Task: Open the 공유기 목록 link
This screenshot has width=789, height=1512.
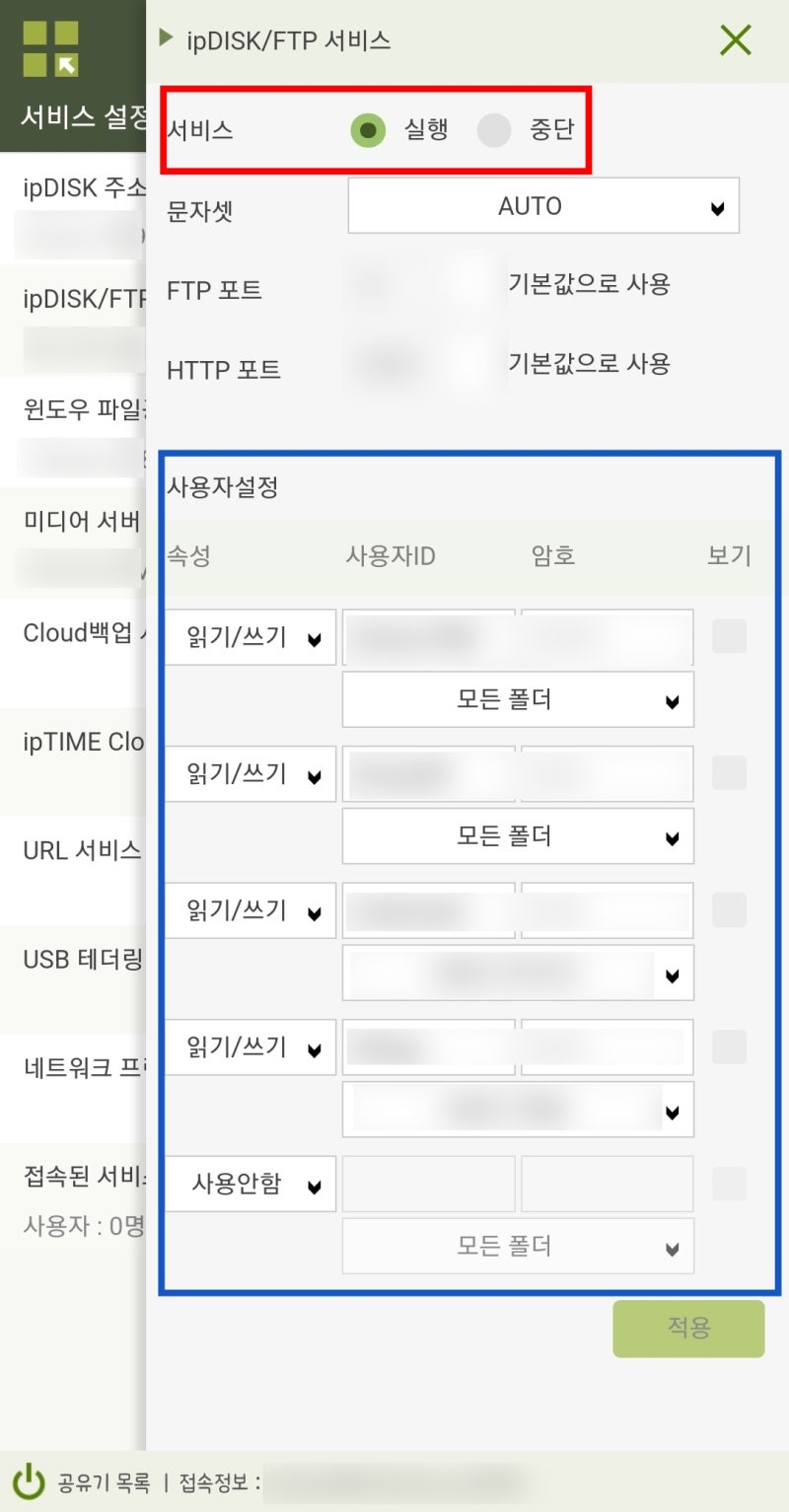Action: click(107, 1481)
